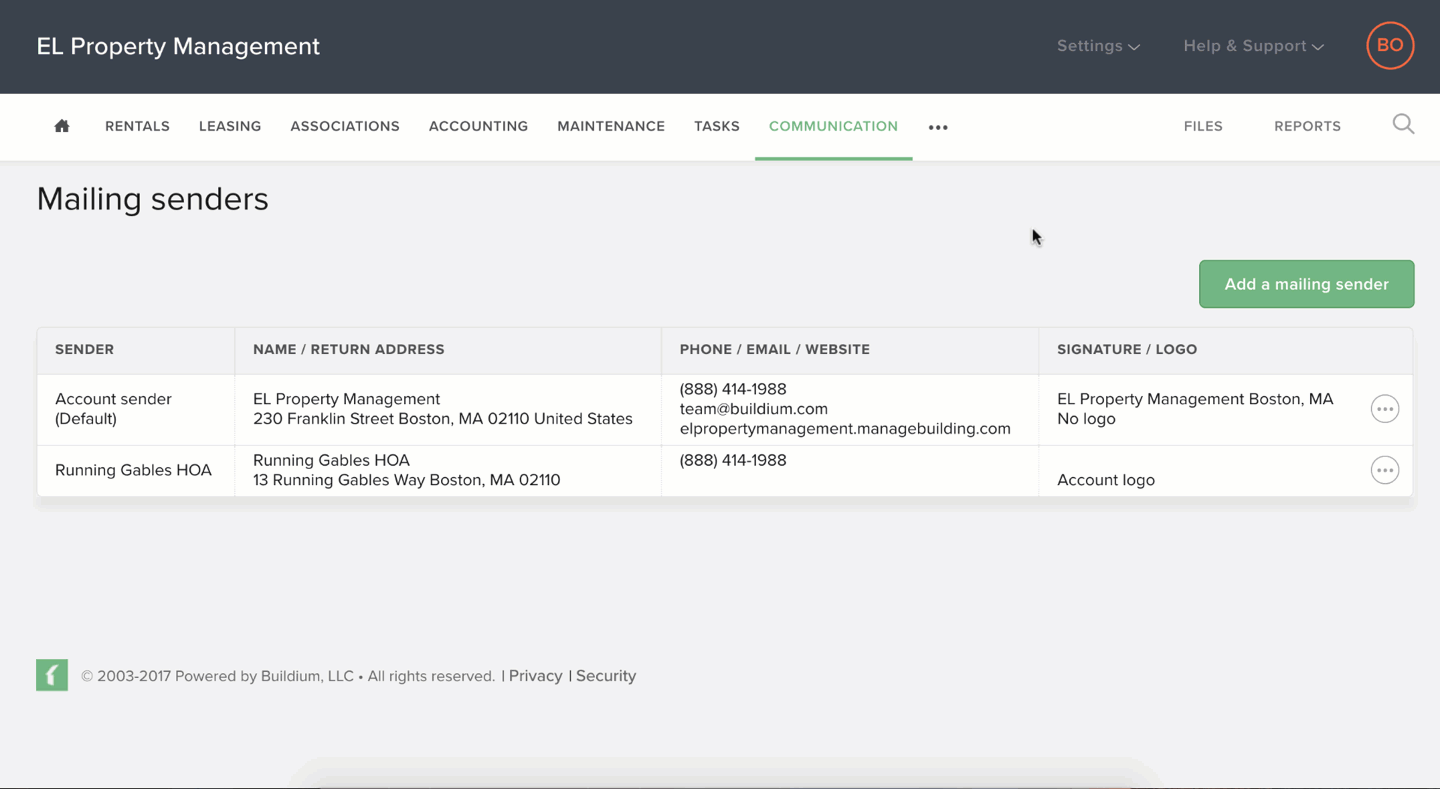The height and width of the screenshot is (789, 1440).
Task: Open the Reports section
Action: pos(1307,126)
